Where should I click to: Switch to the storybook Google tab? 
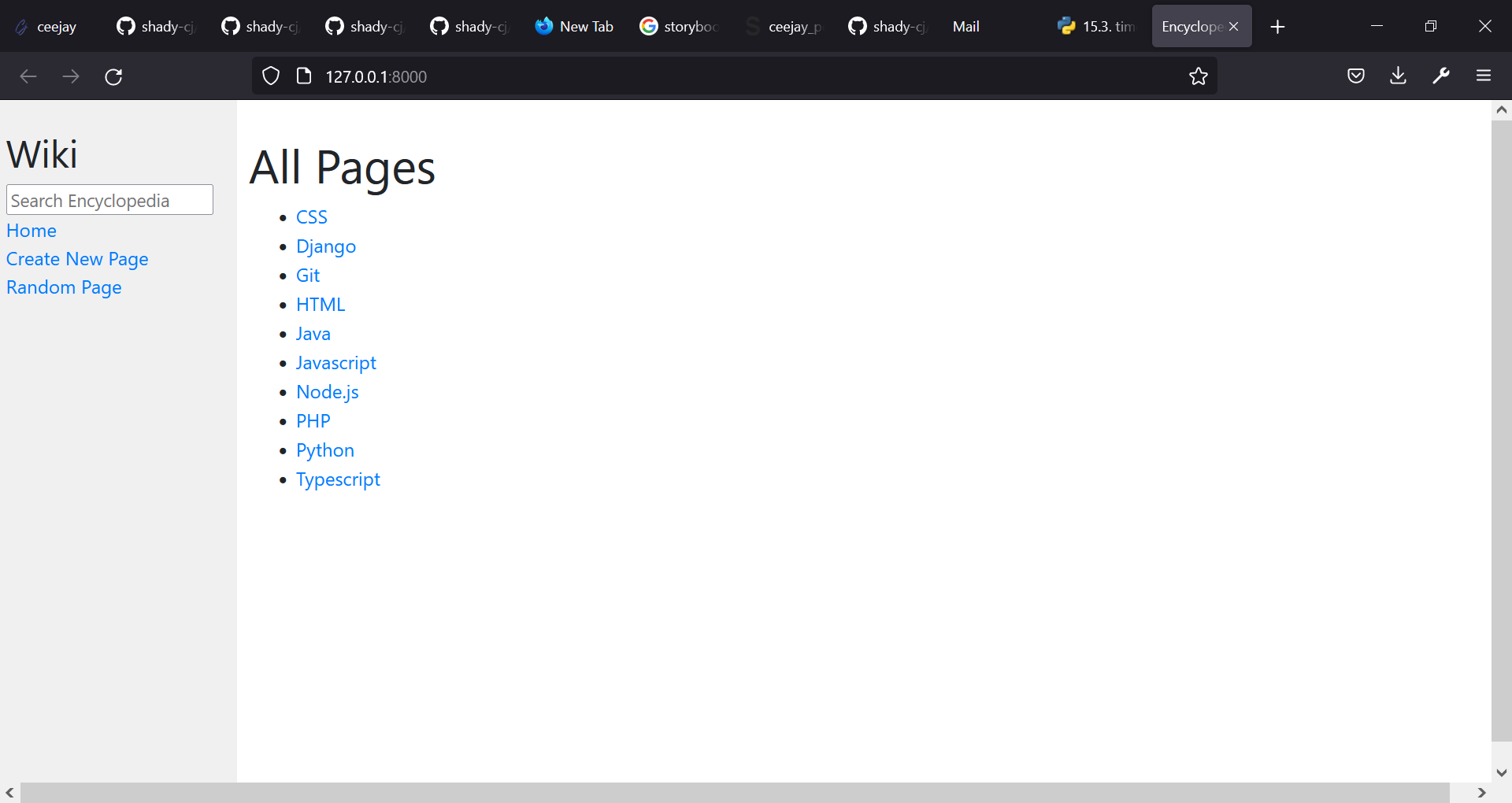coord(680,27)
